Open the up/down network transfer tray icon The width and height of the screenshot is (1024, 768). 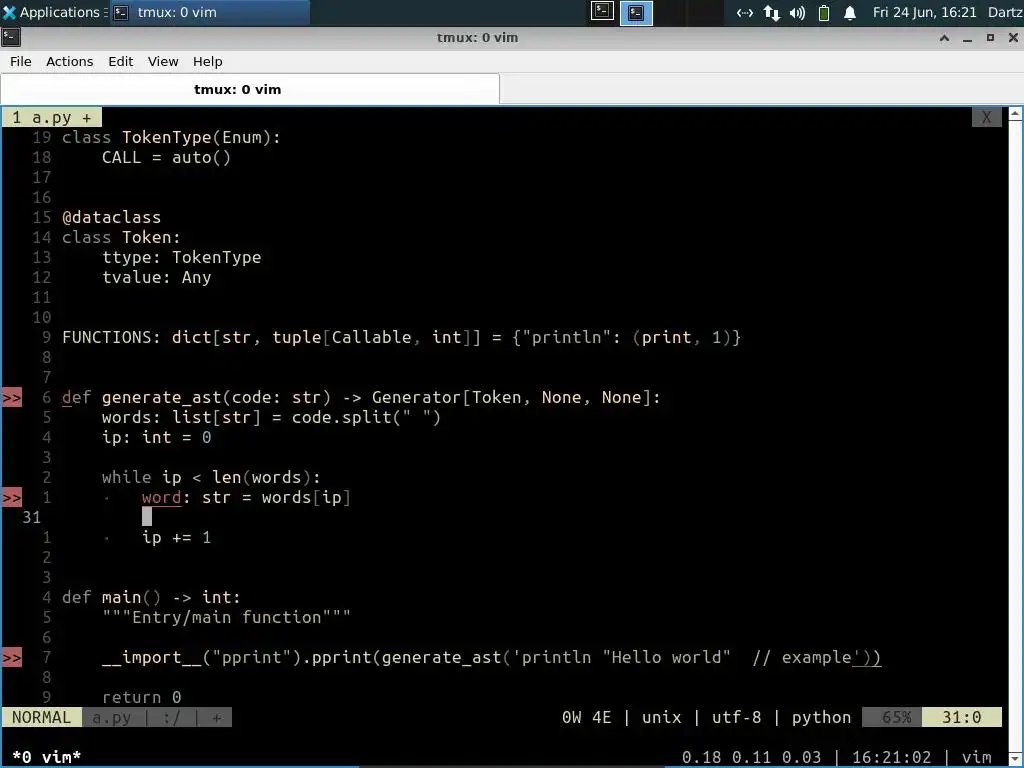771,13
